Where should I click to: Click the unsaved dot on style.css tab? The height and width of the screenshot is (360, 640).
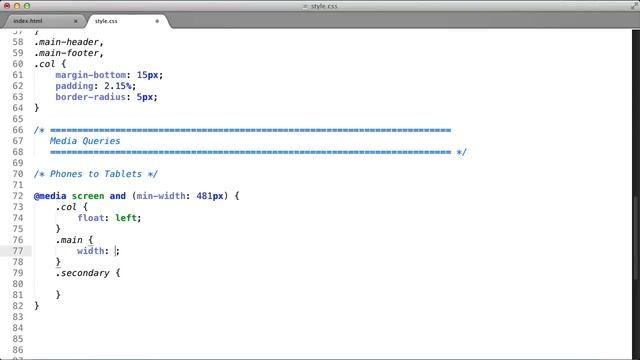[157, 21]
